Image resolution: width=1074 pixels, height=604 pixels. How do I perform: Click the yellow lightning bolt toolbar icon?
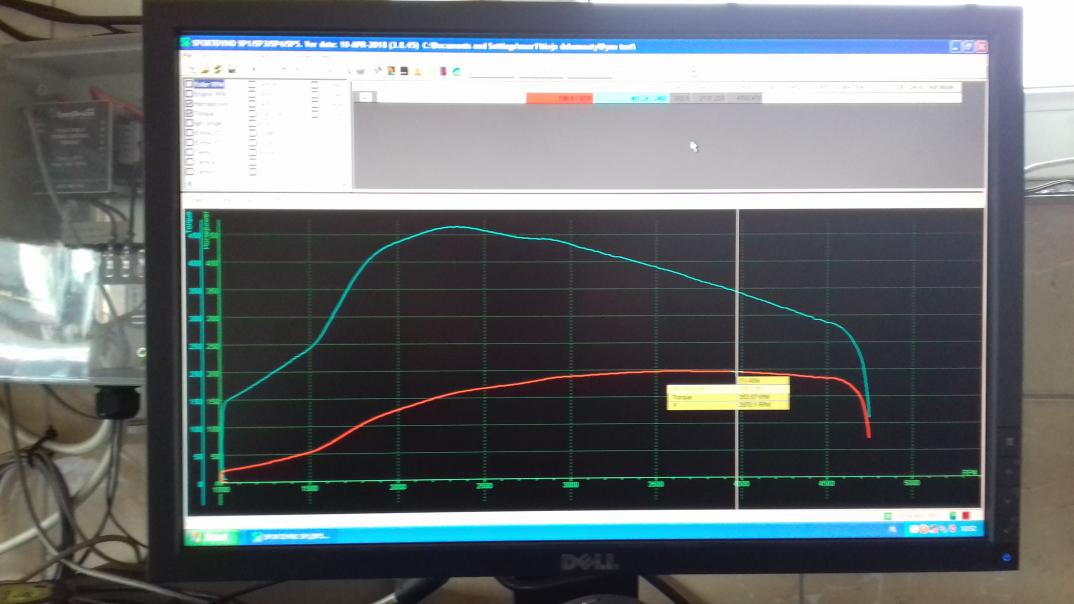point(217,70)
